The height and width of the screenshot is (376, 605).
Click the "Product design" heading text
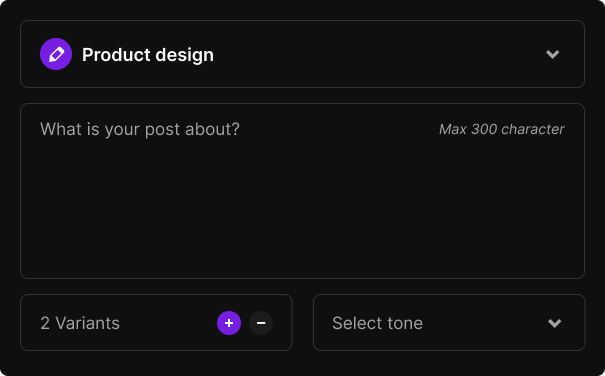(148, 55)
